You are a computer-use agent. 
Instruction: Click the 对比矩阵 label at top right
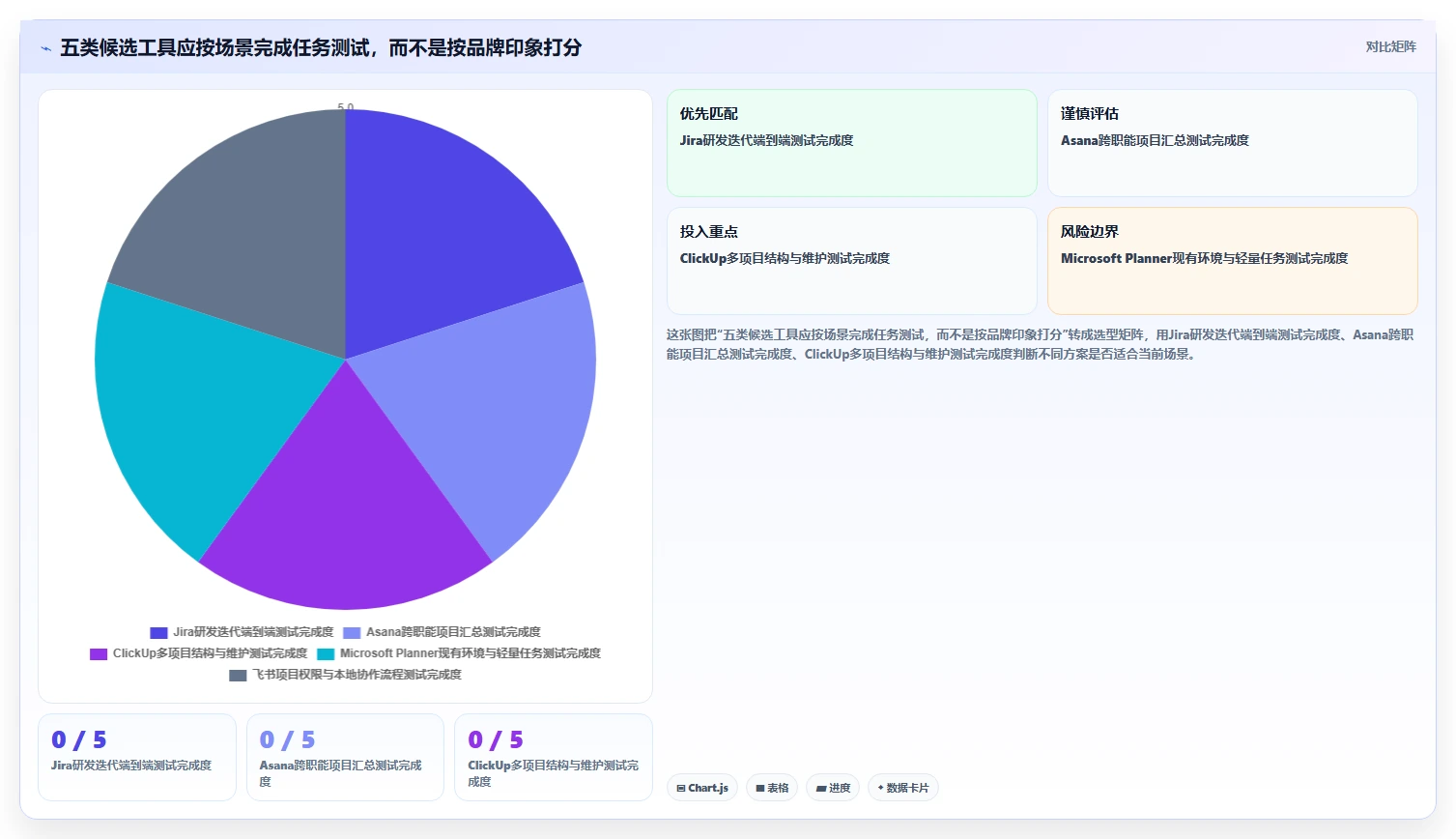pyautogui.click(x=1390, y=46)
